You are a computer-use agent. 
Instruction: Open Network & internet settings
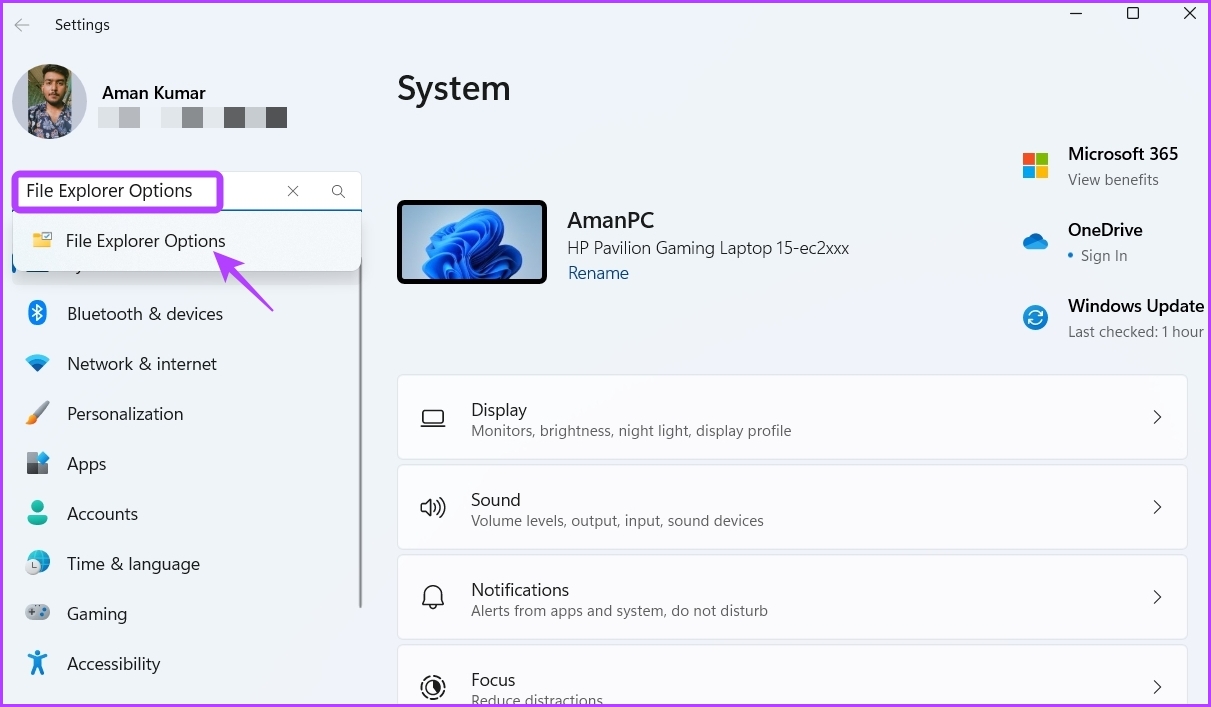(141, 364)
